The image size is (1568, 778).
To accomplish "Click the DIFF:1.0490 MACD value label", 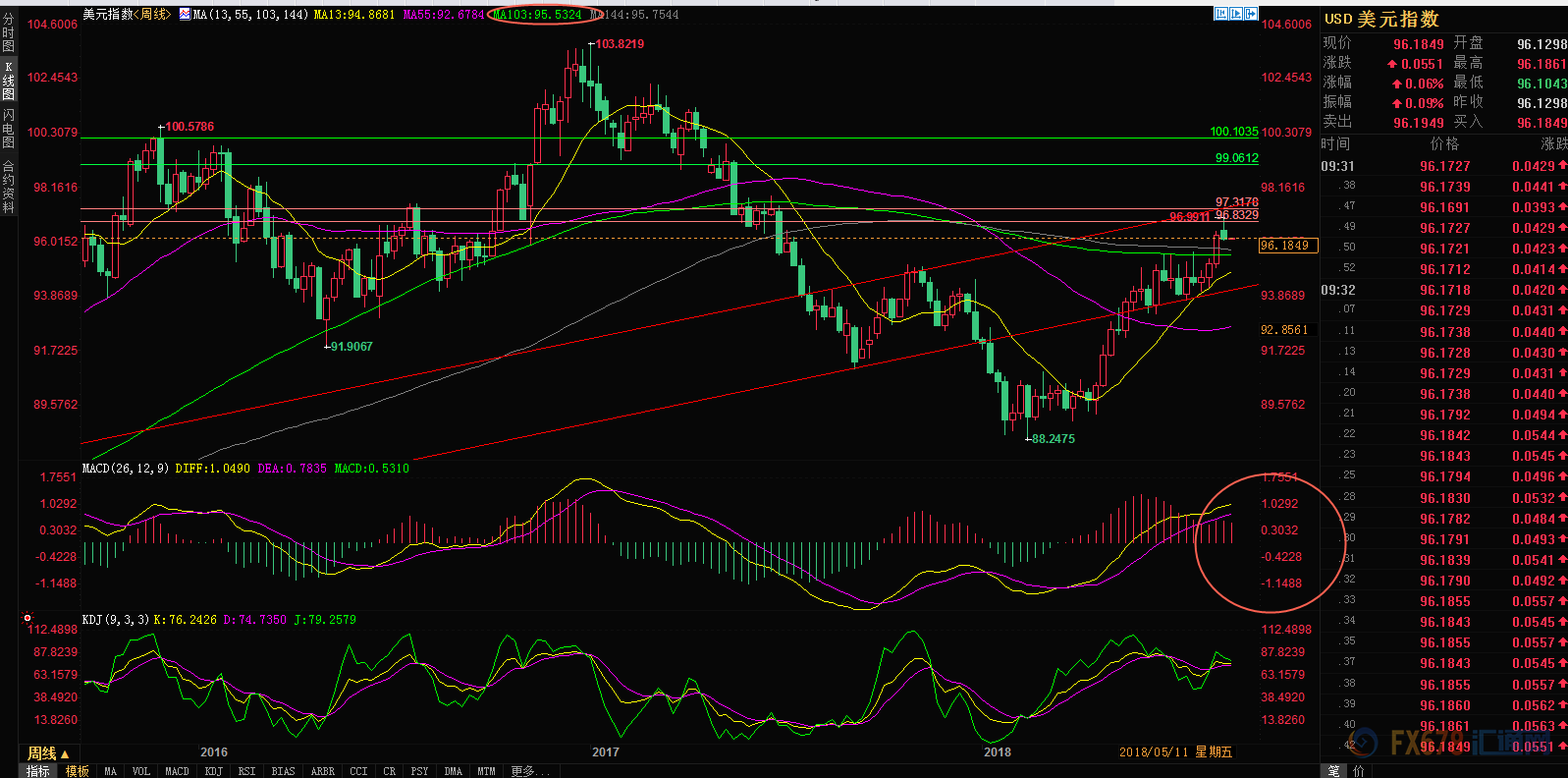I will point(212,469).
